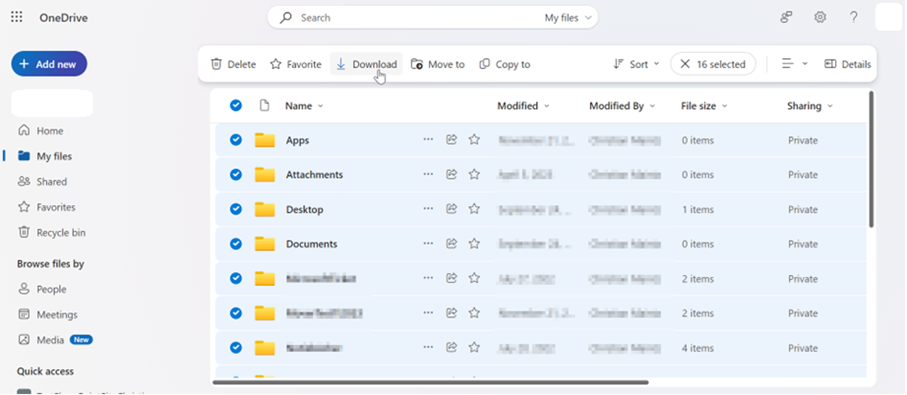Open more actions for Documents folder
This screenshot has height=395, width=907.
(428, 243)
